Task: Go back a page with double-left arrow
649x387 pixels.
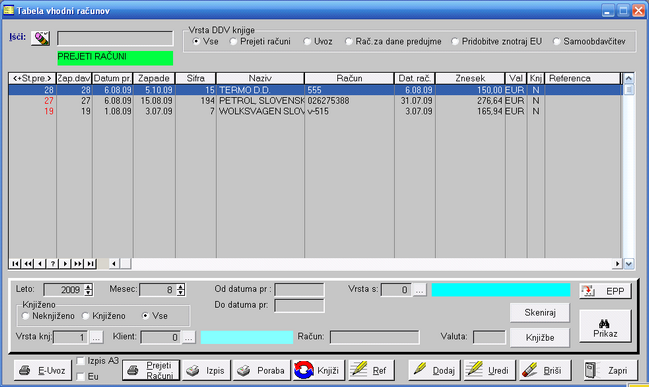Action: point(28,264)
